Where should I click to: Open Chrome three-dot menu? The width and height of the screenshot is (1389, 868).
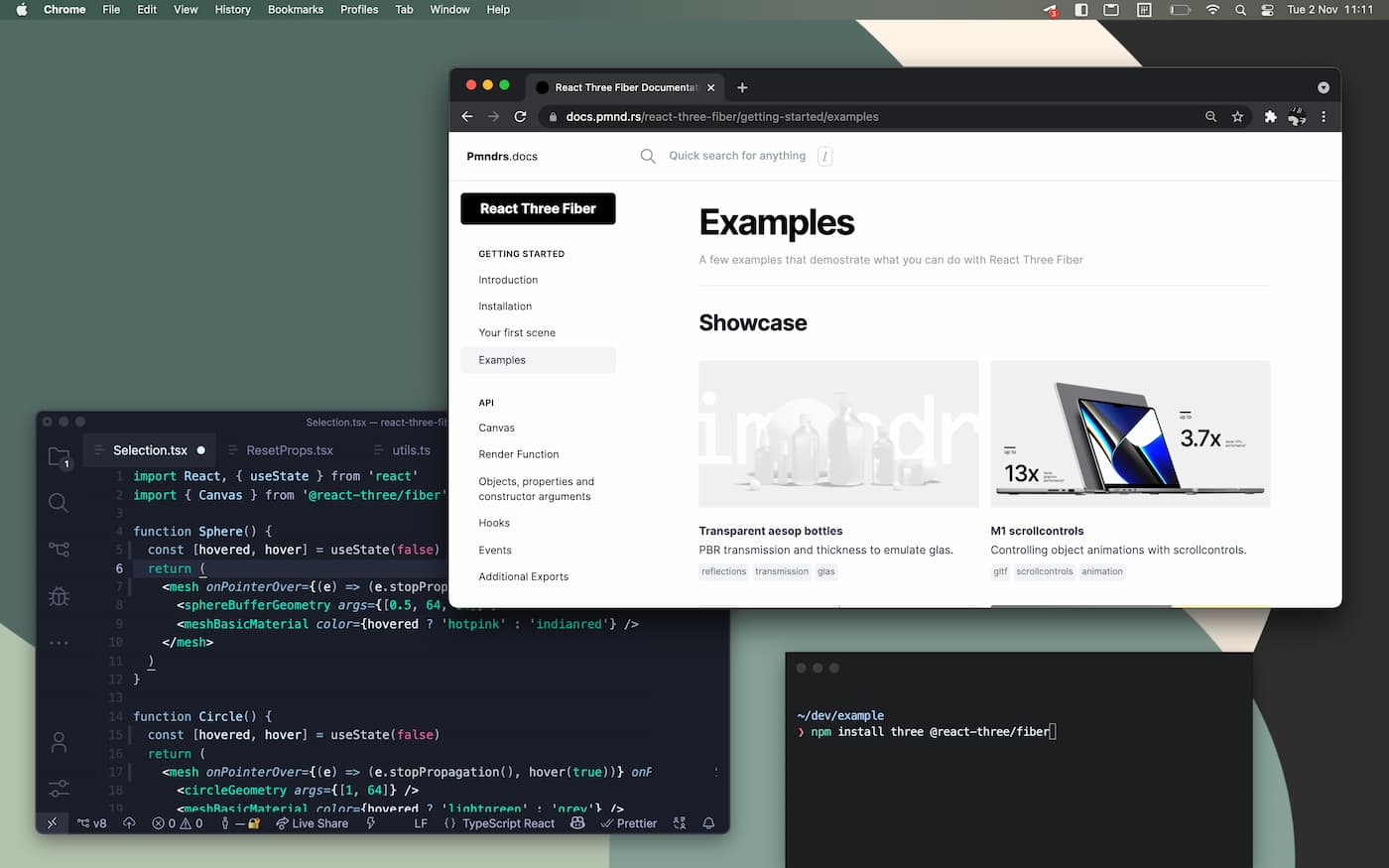click(1324, 116)
